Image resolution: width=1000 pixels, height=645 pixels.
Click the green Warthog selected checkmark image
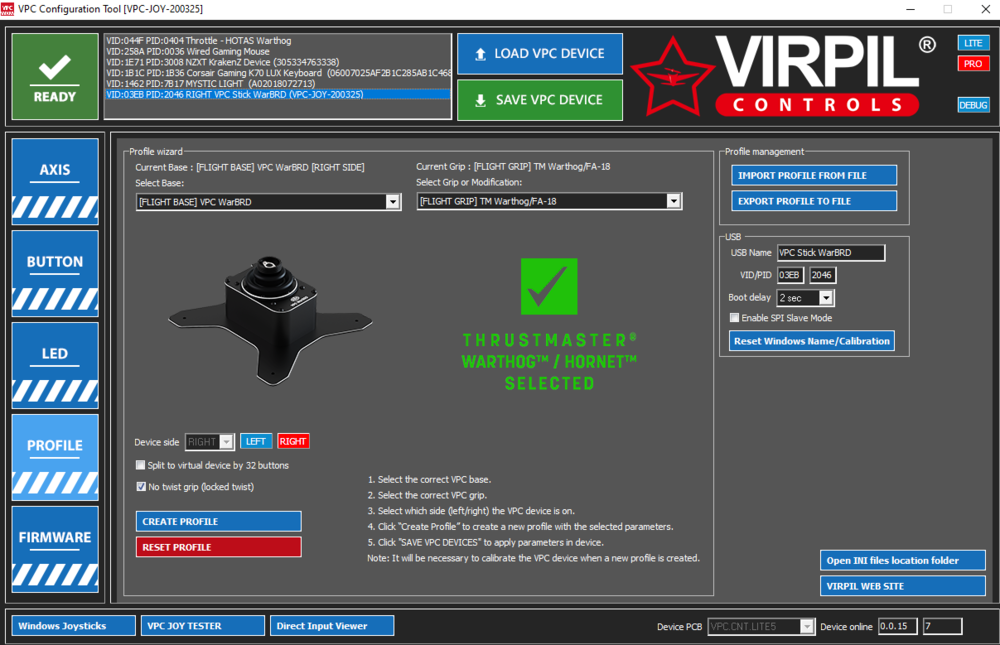click(549, 286)
